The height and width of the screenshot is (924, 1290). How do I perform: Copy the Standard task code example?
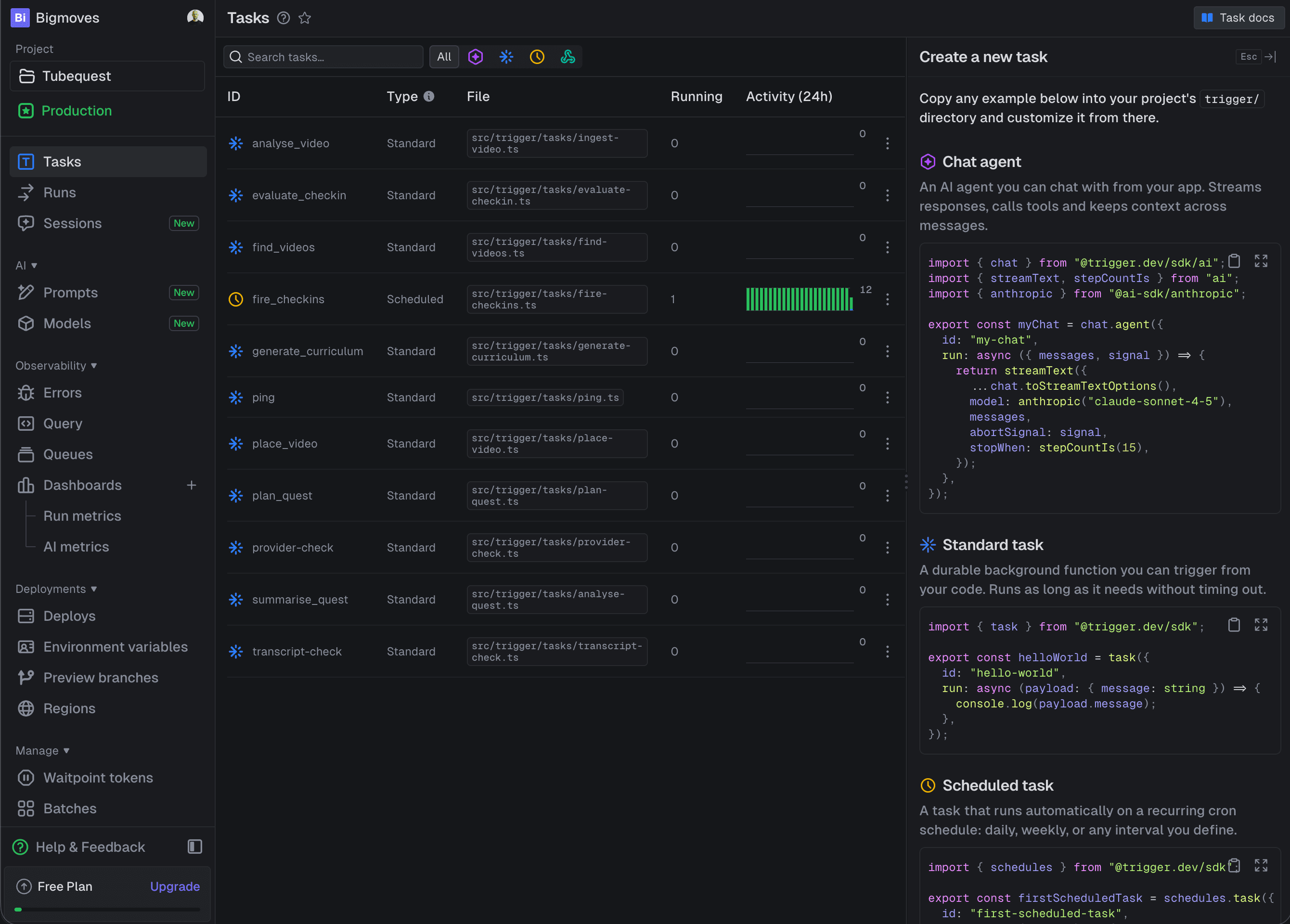coord(1234,625)
